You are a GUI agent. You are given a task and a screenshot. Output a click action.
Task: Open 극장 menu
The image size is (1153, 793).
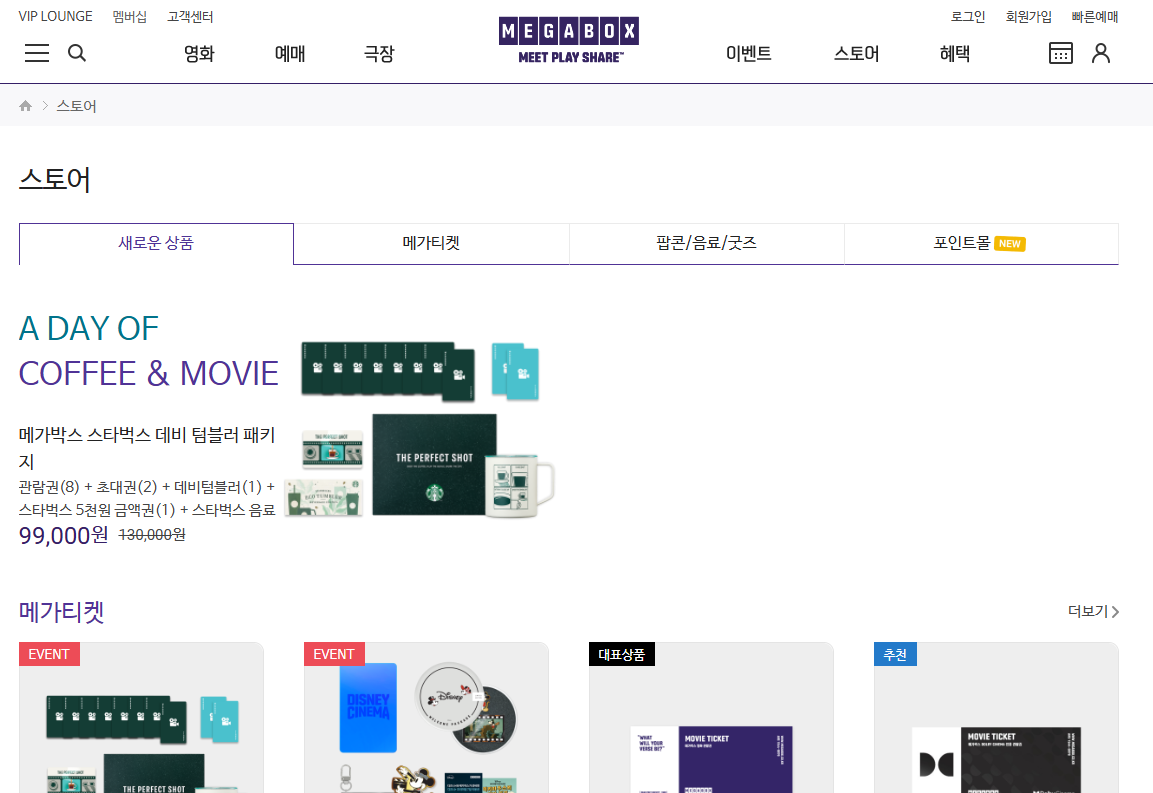[379, 54]
